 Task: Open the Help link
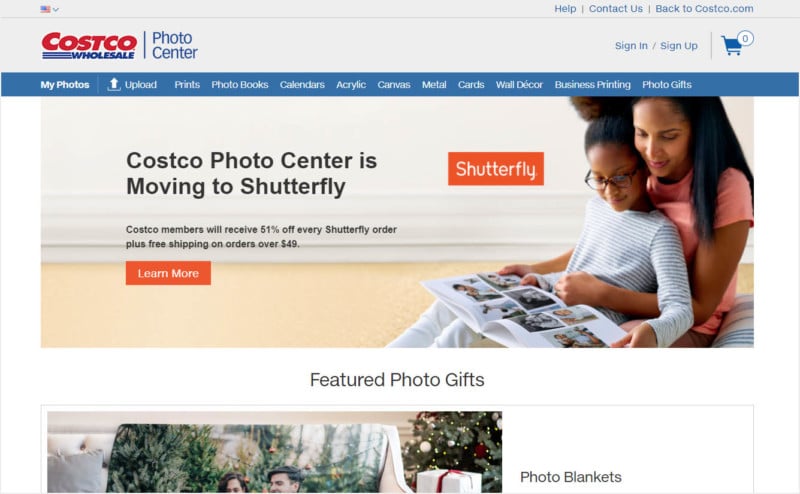coord(565,9)
